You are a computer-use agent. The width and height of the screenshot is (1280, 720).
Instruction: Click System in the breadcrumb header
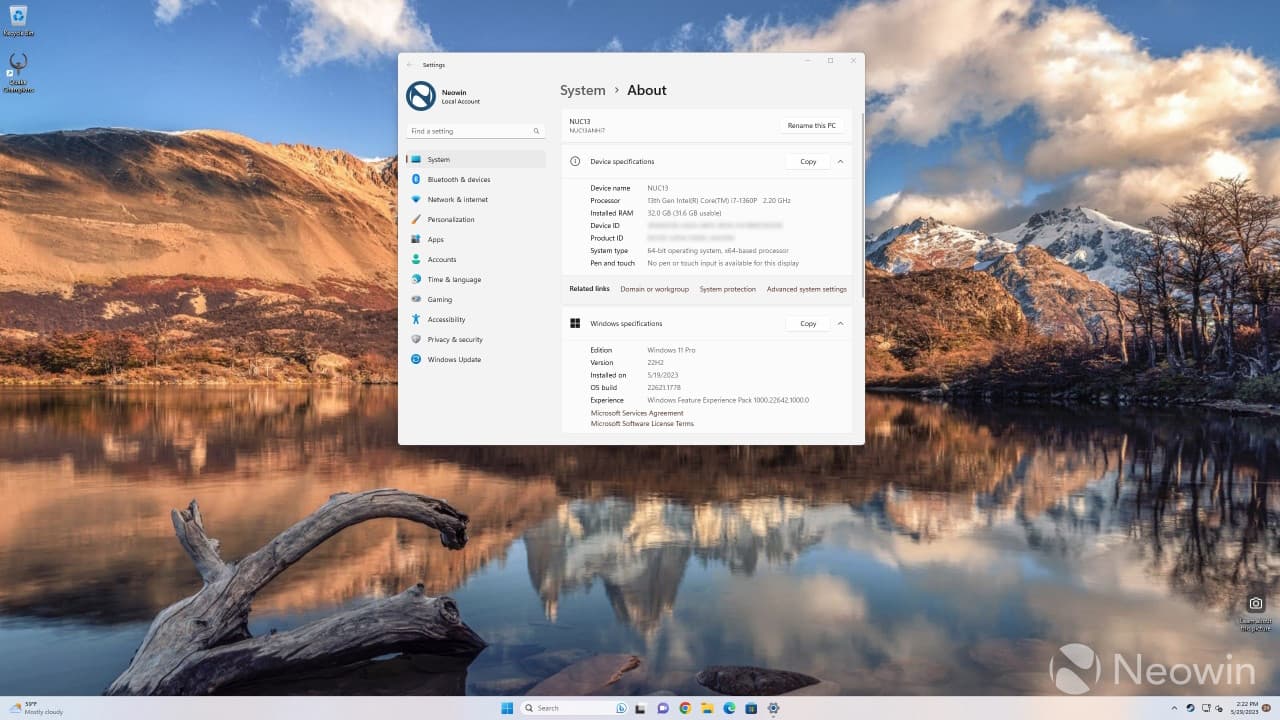tap(582, 90)
